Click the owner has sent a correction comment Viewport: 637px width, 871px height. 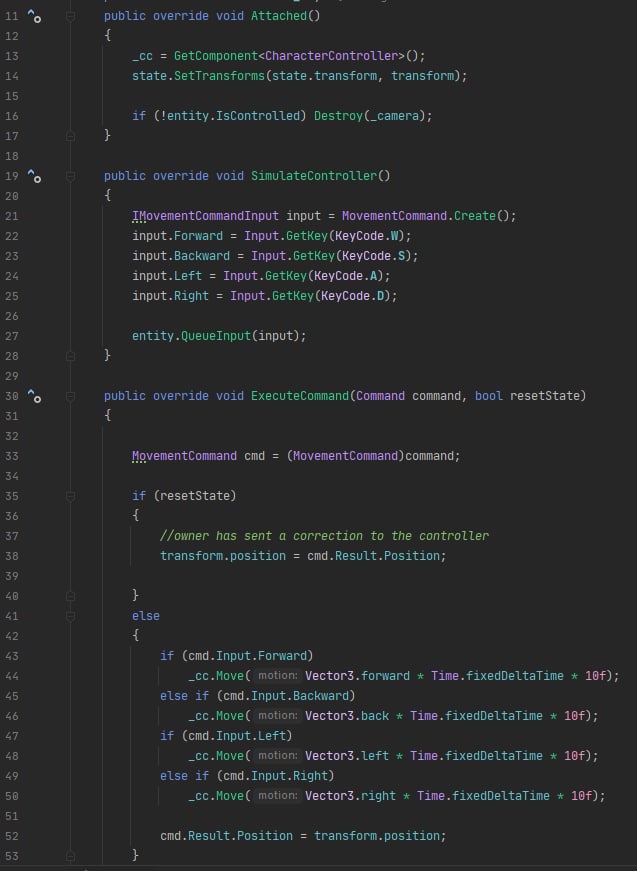[x=324, y=536]
